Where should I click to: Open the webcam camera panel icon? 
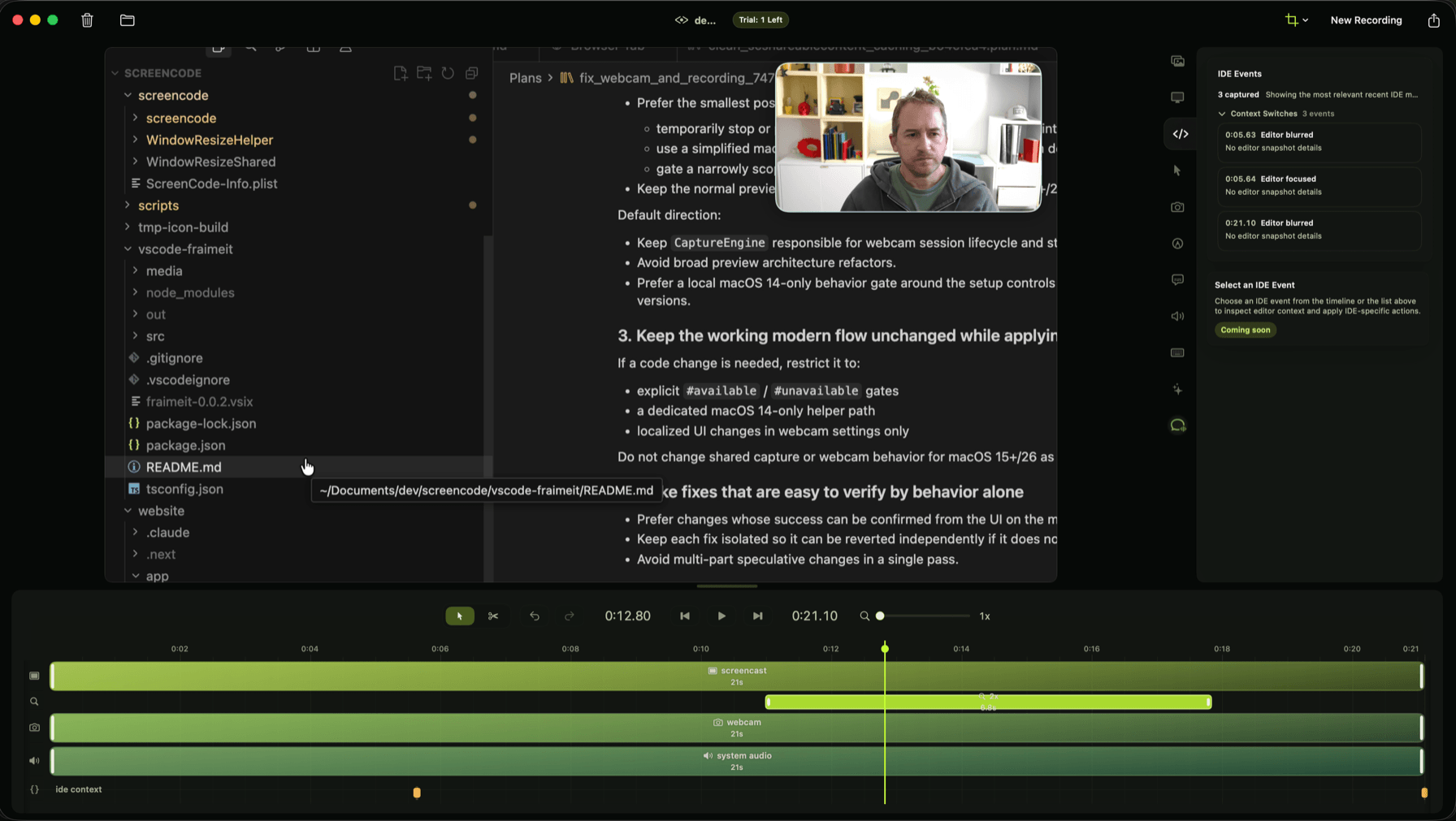[x=1177, y=207]
